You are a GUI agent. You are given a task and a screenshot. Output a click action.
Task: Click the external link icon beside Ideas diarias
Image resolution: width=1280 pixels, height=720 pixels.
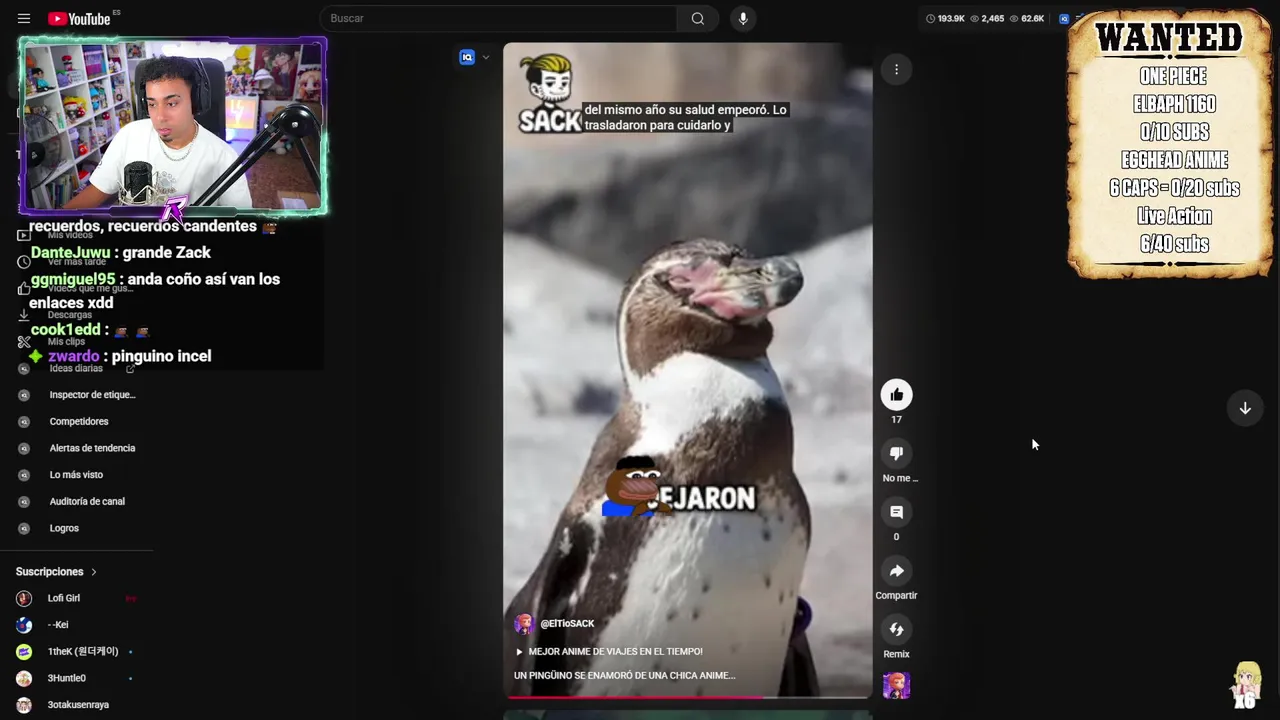pyautogui.click(x=130, y=368)
